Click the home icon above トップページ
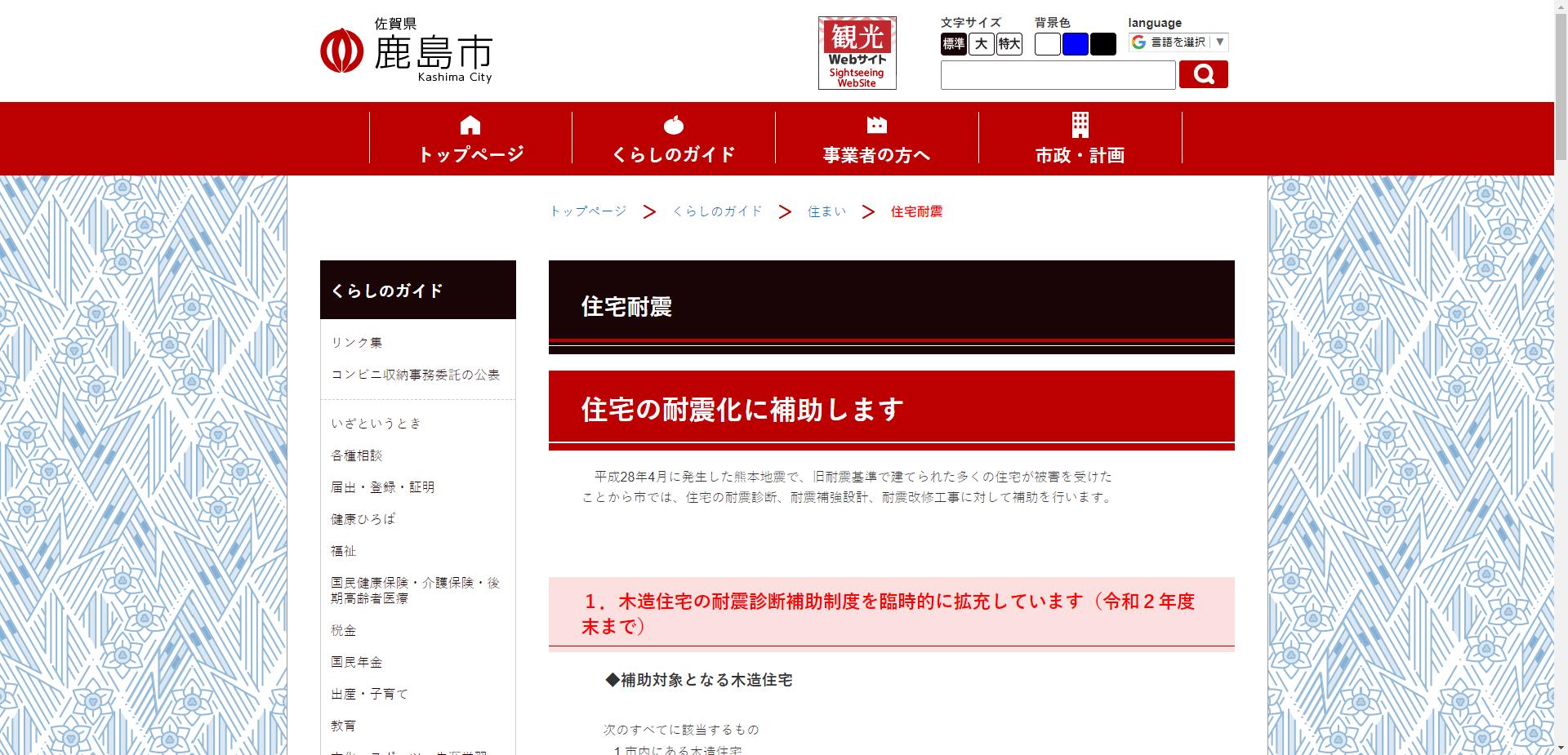This screenshot has width=1568, height=755. [470, 126]
